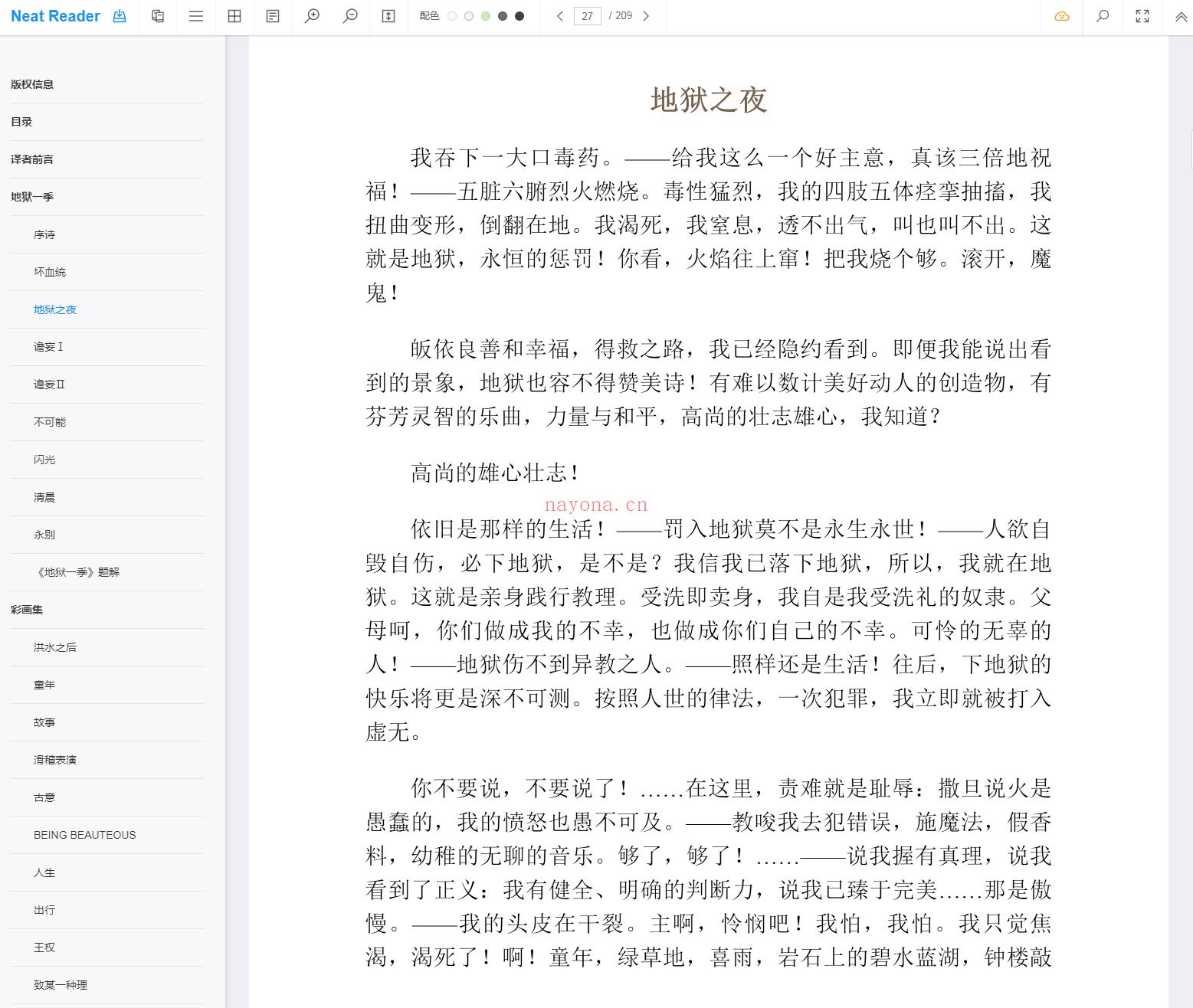1193x1008 pixels.
Task: Open 坏血统 chapter
Action: pos(50,272)
